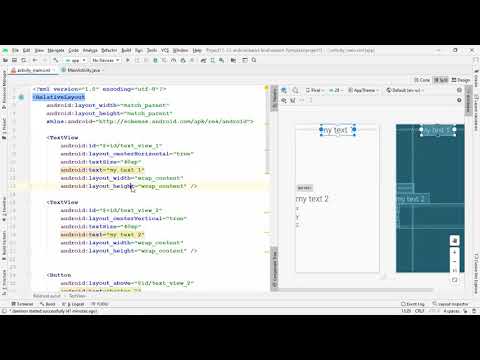
Task: Click the Back navigation arrow
Action: point(35,60)
